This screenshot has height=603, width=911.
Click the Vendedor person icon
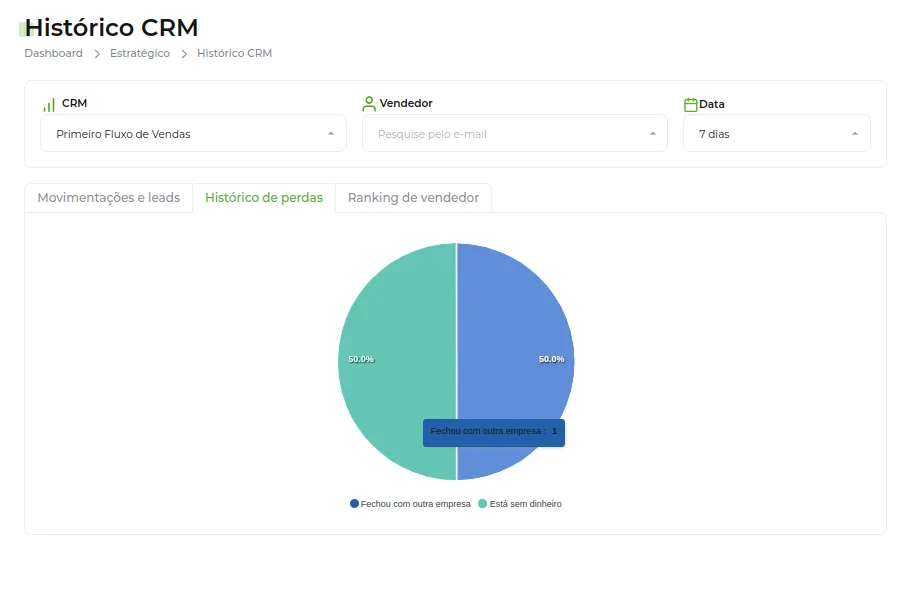368,104
